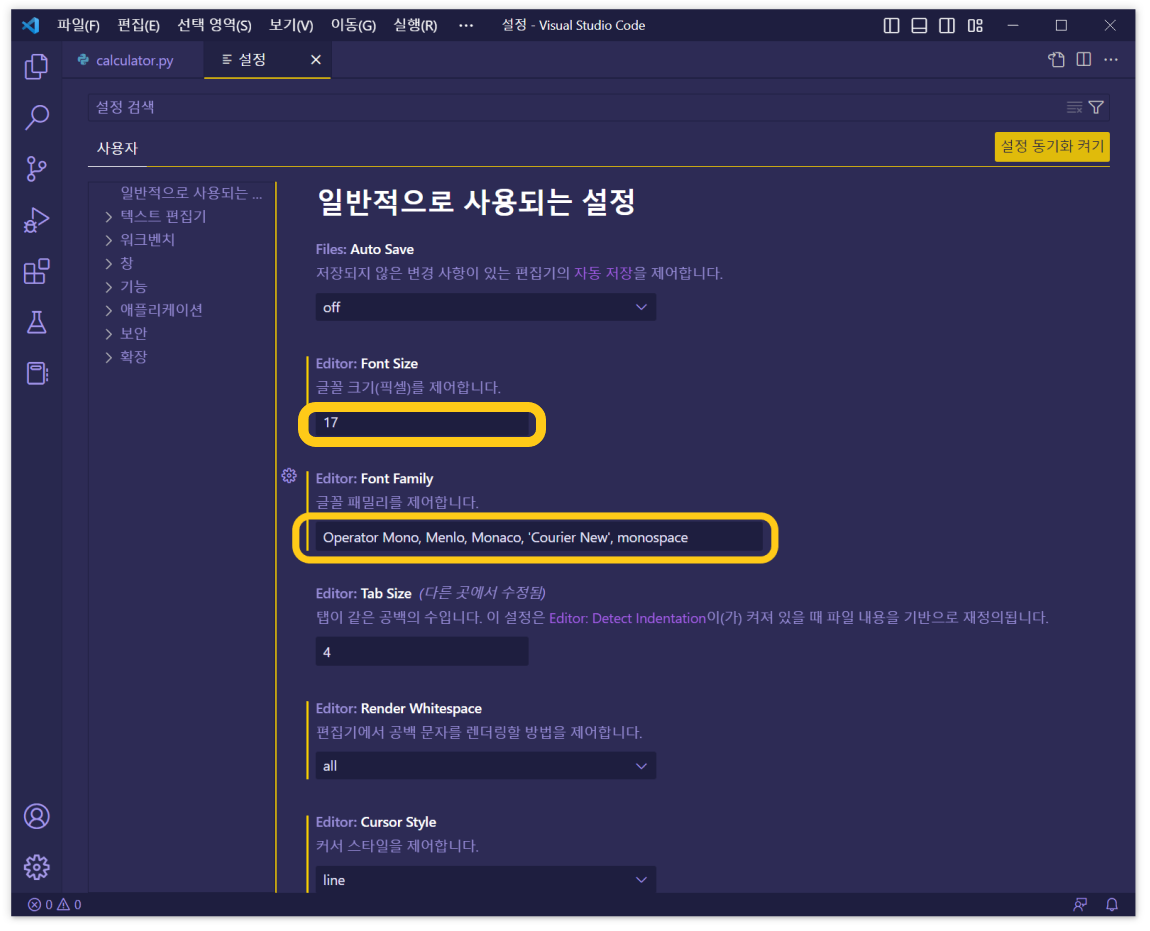Open the 이동(G) menu
The width and height of the screenshot is (1150, 931).
(353, 26)
